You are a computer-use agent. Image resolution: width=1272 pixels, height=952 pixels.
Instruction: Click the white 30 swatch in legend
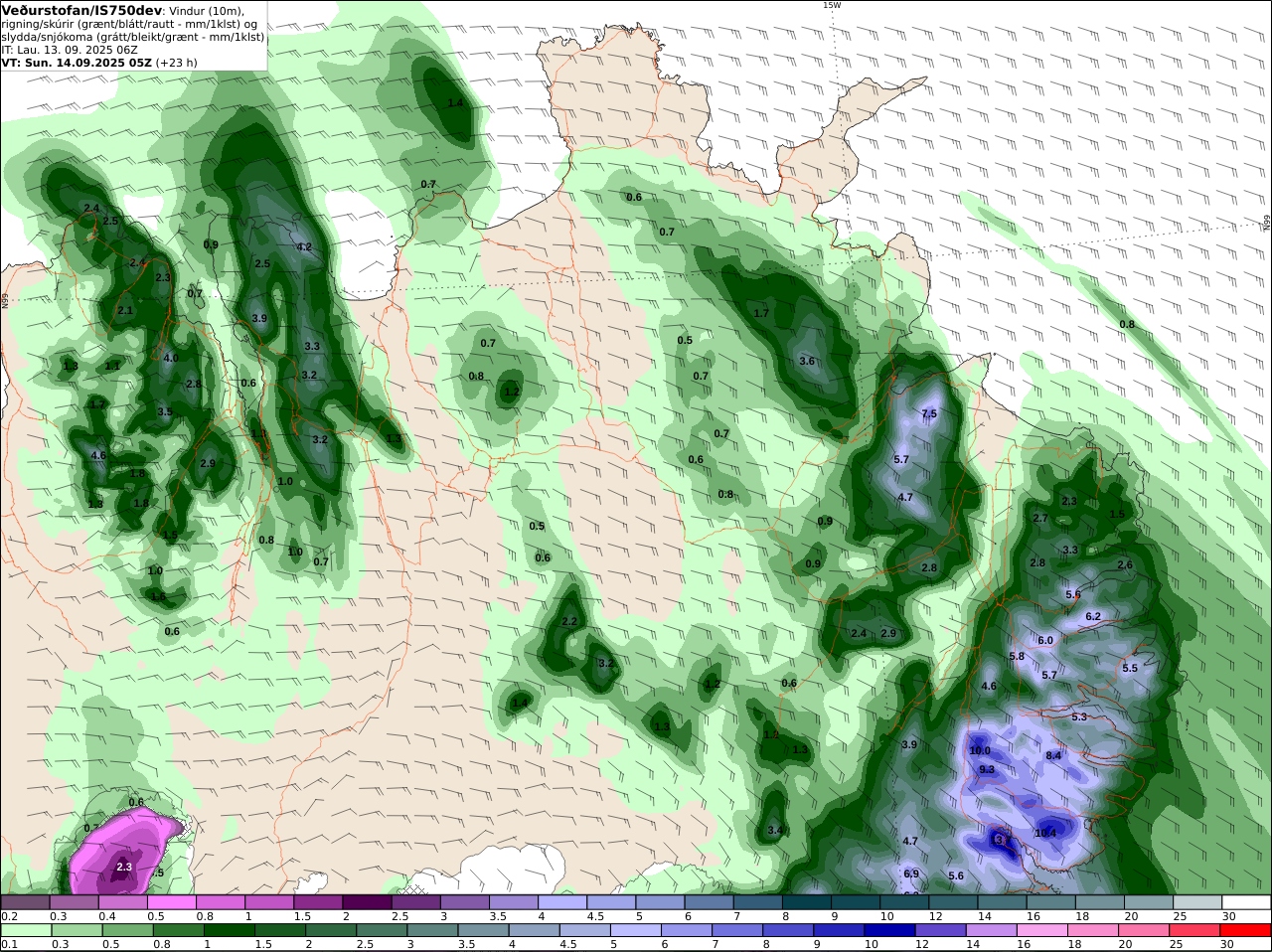click(1247, 902)
